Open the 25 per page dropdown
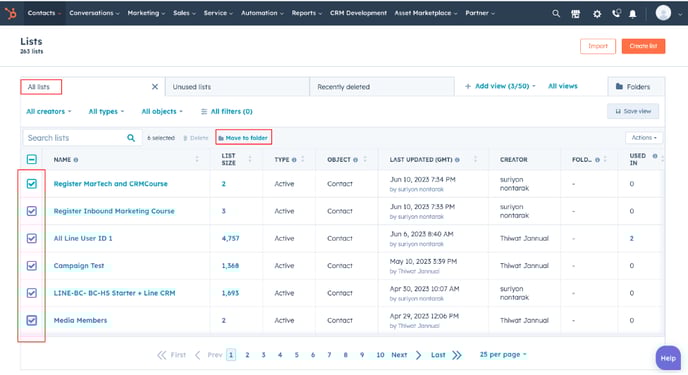688x375 pixels. click(x=503, y=354)
